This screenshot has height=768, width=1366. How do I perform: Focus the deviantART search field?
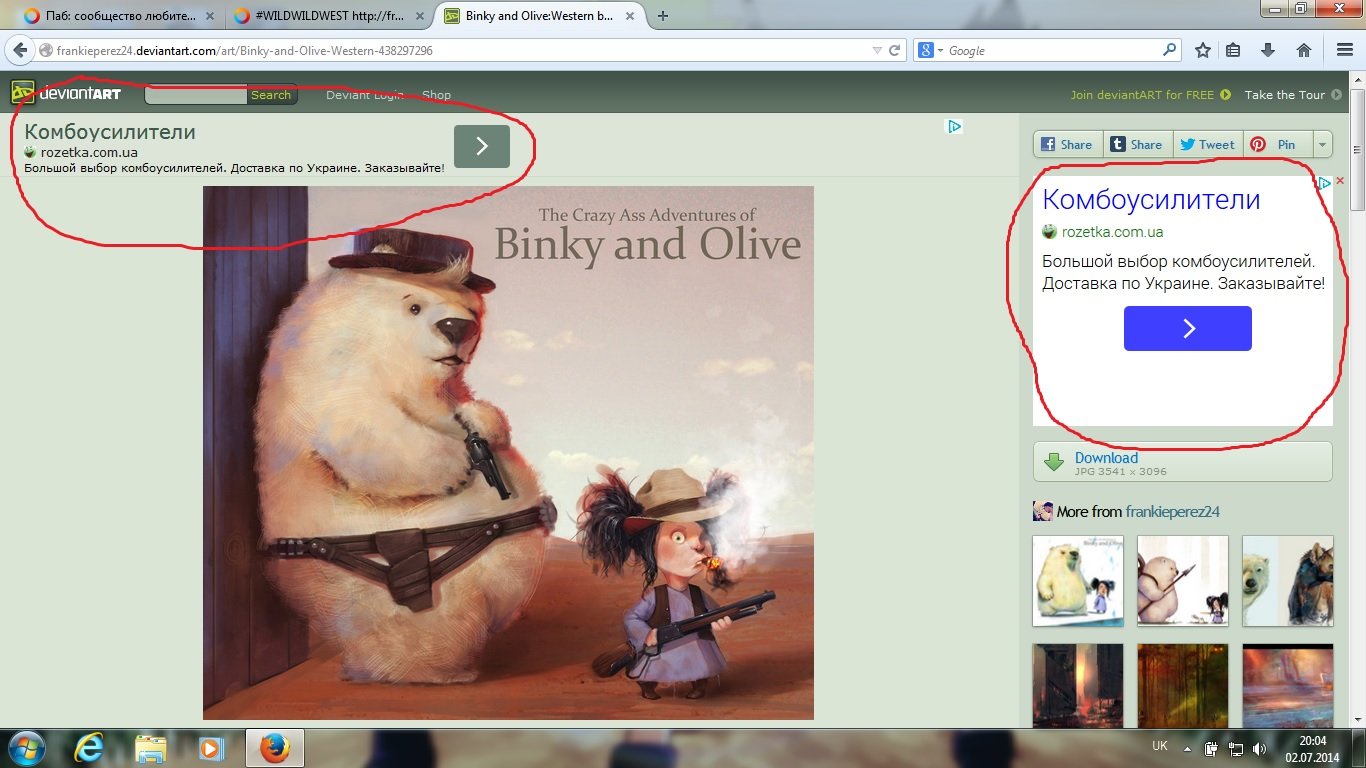196,95
